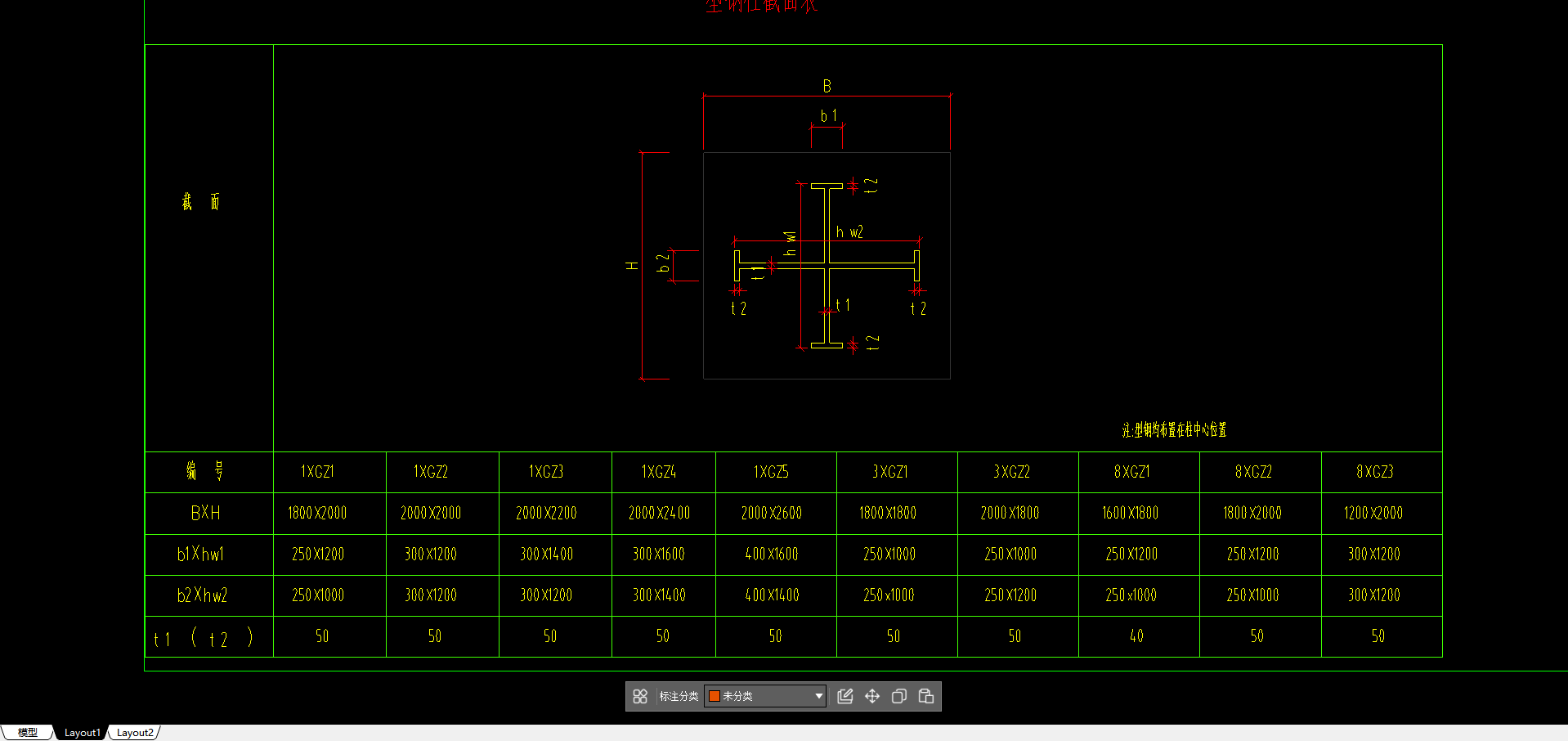Select the value 40 under 8XGZ1
This screenshot has width=1568, height=741.
coord(1137,635)
